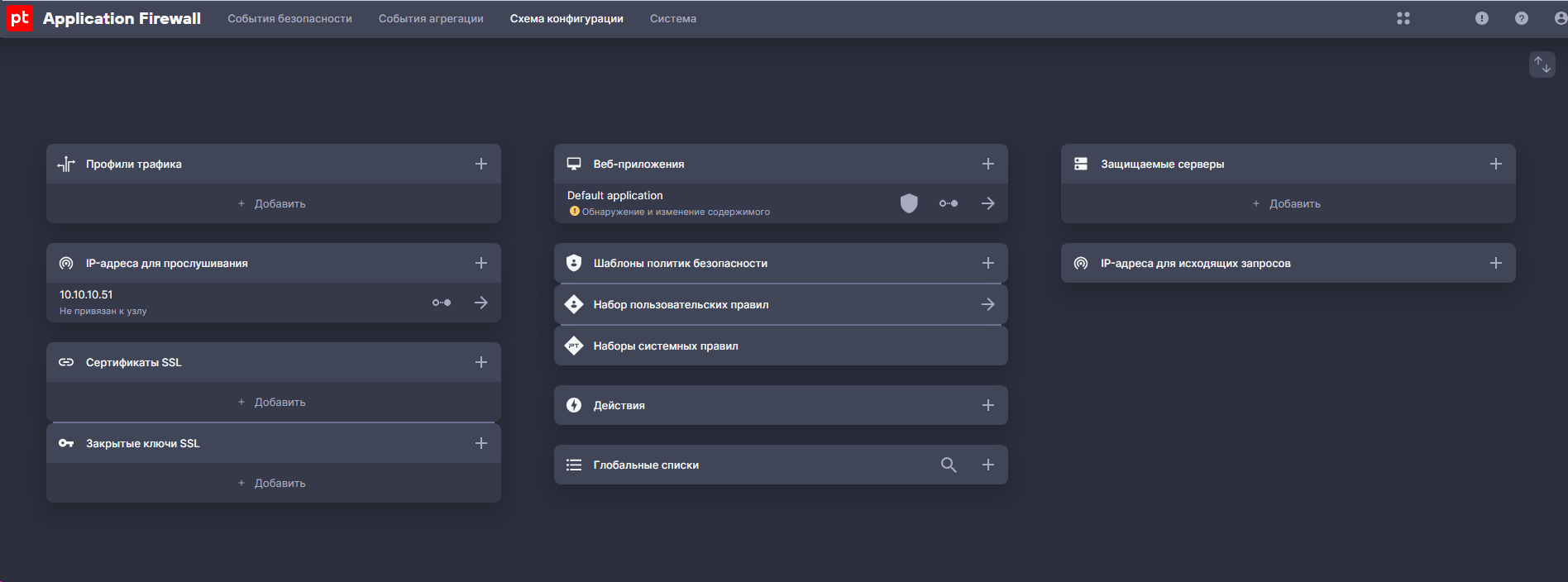Open the 10.10.10.51 address arrow
The width and height of the screenshot is (1568, 582).
tap(480, 303)
